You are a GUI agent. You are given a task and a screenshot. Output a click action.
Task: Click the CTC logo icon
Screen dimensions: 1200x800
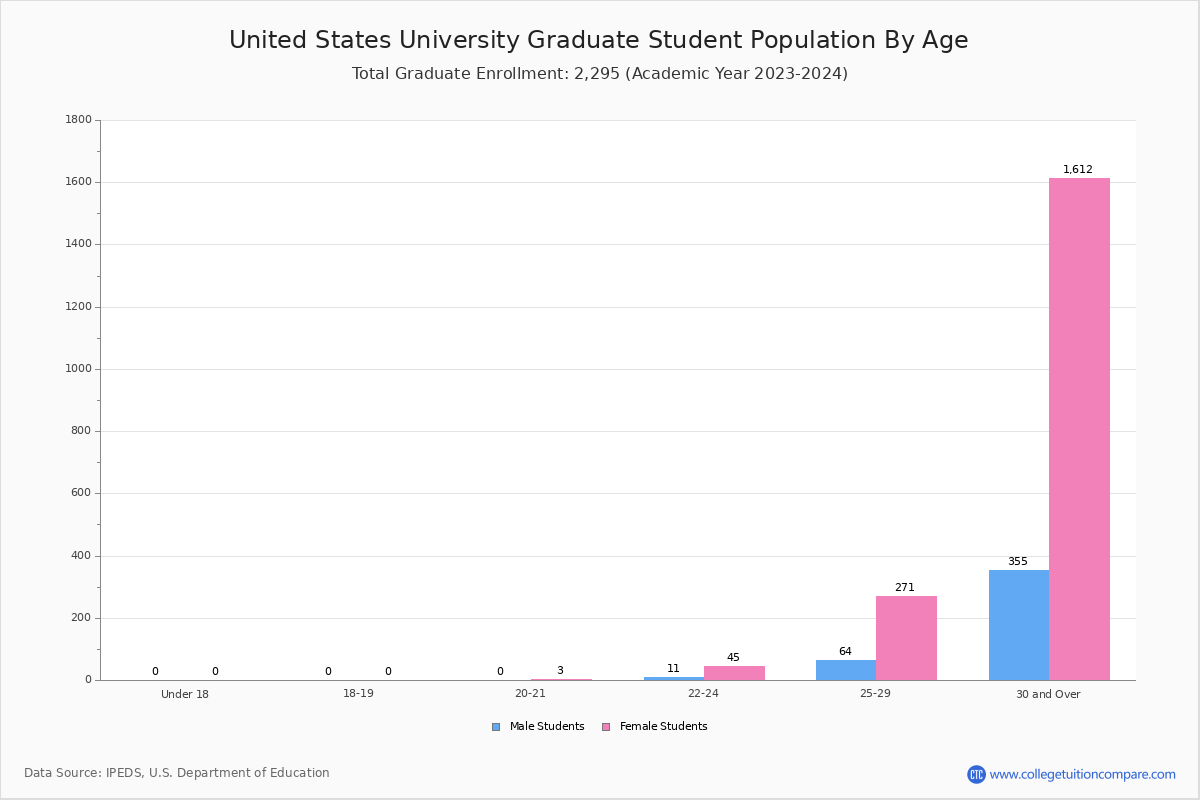[x=976, y=774]
